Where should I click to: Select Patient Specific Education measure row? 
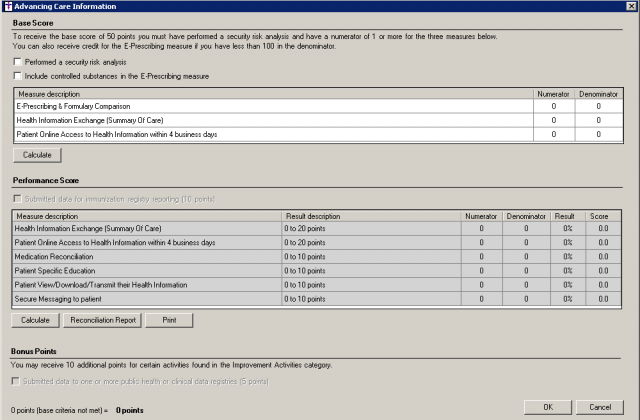150,270
